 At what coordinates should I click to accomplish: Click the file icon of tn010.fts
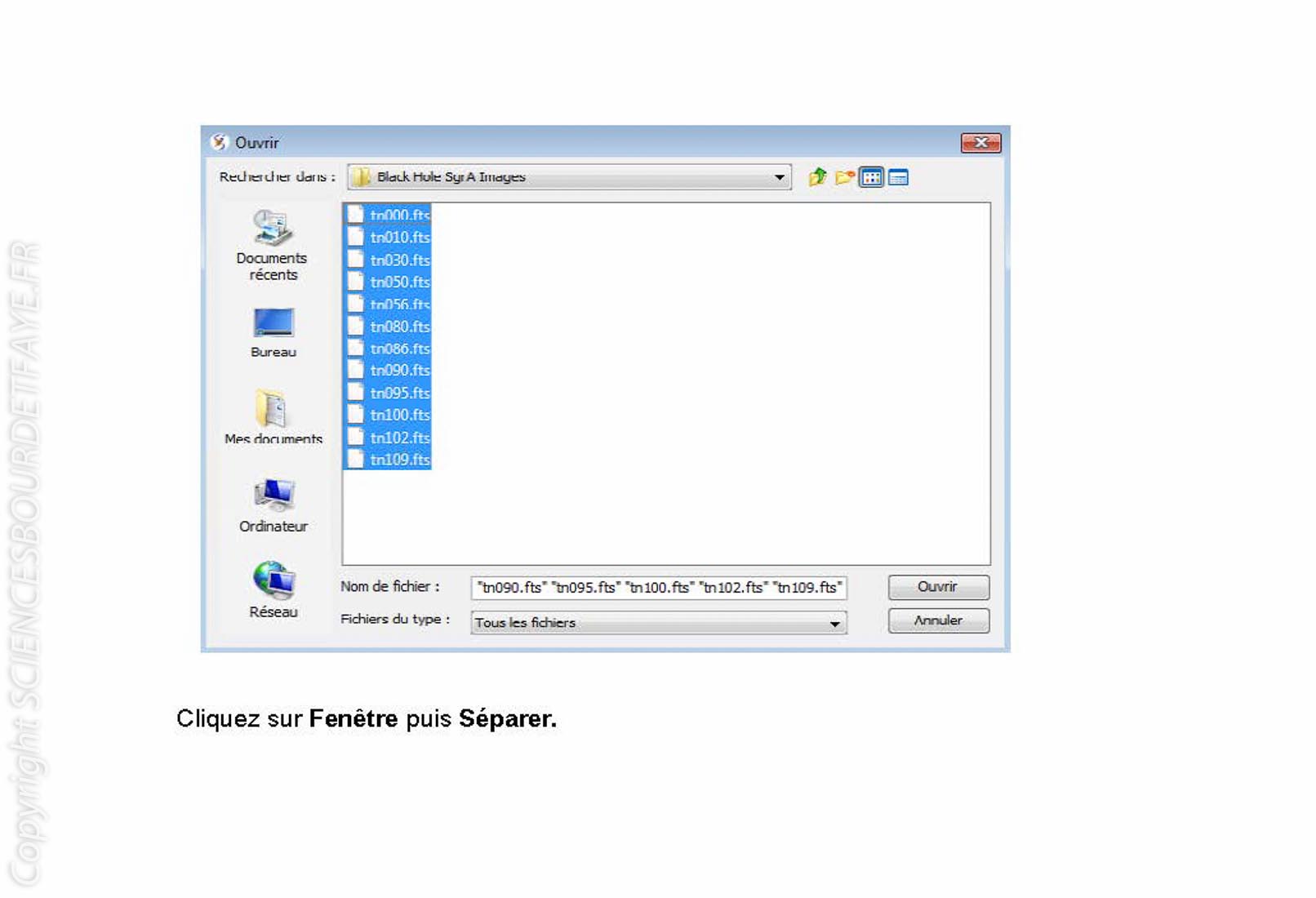coord(356,237)
